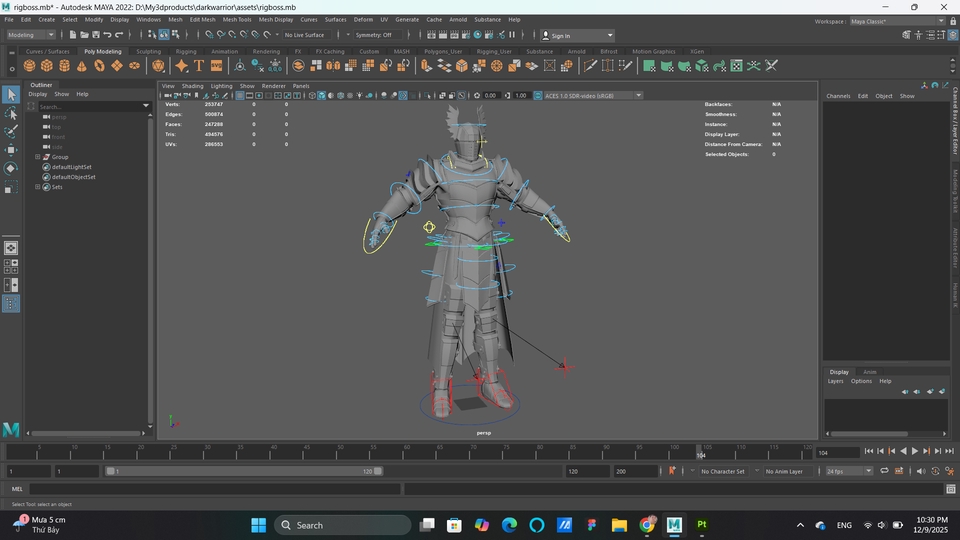
Task: Create polygon Type text with T icon
Action: click(x=199, y=66)
